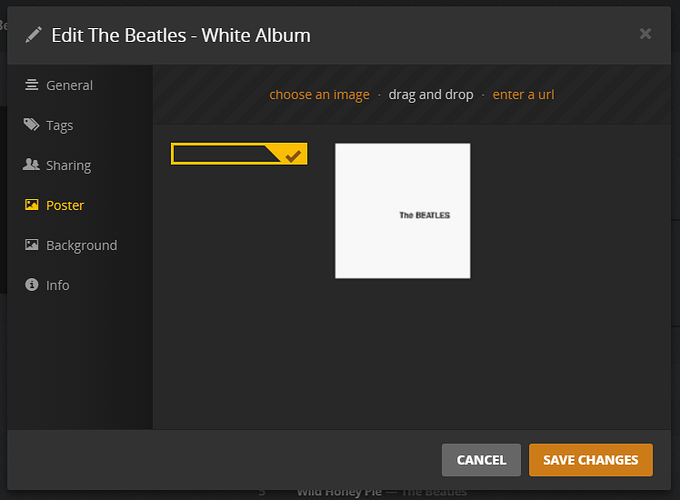Select the yellow-outlined empty poster thumbnail
680x500 pixels.
click(x=225, y=153)
